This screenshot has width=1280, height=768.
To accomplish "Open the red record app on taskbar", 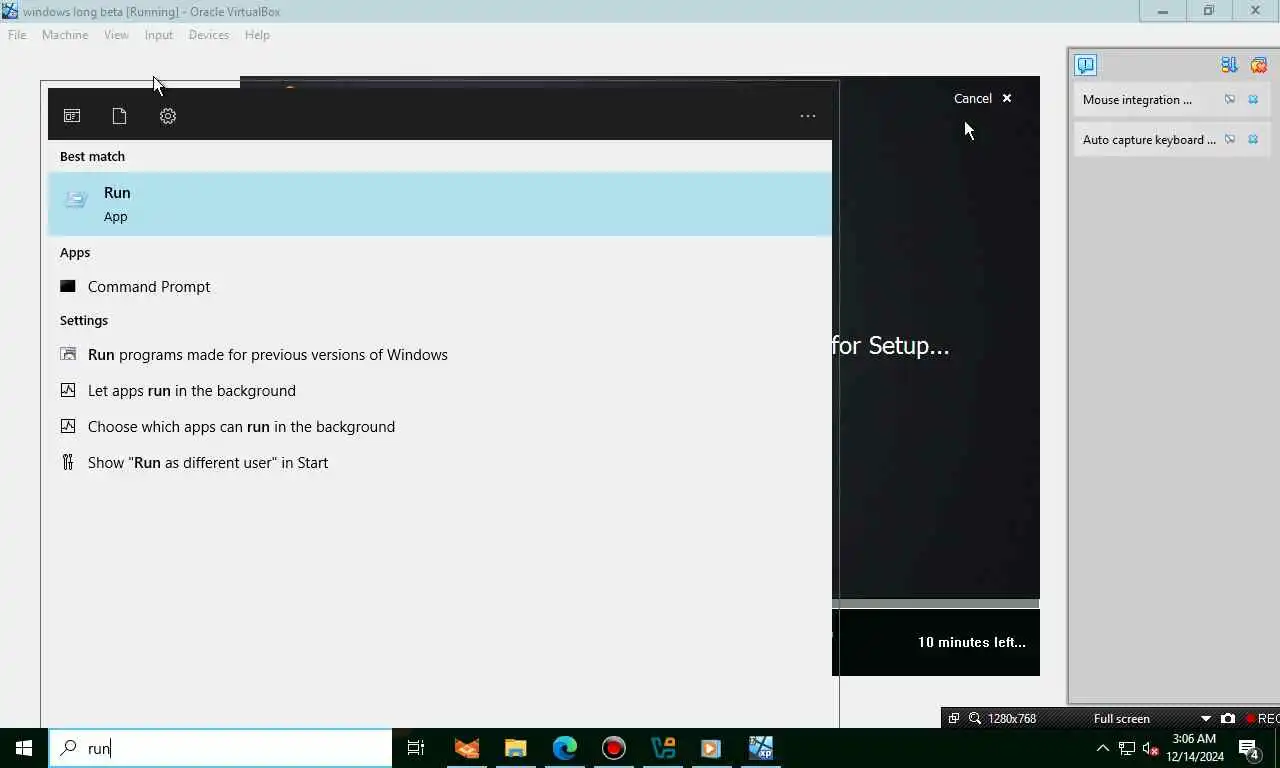I will click(x=614, y=748).
